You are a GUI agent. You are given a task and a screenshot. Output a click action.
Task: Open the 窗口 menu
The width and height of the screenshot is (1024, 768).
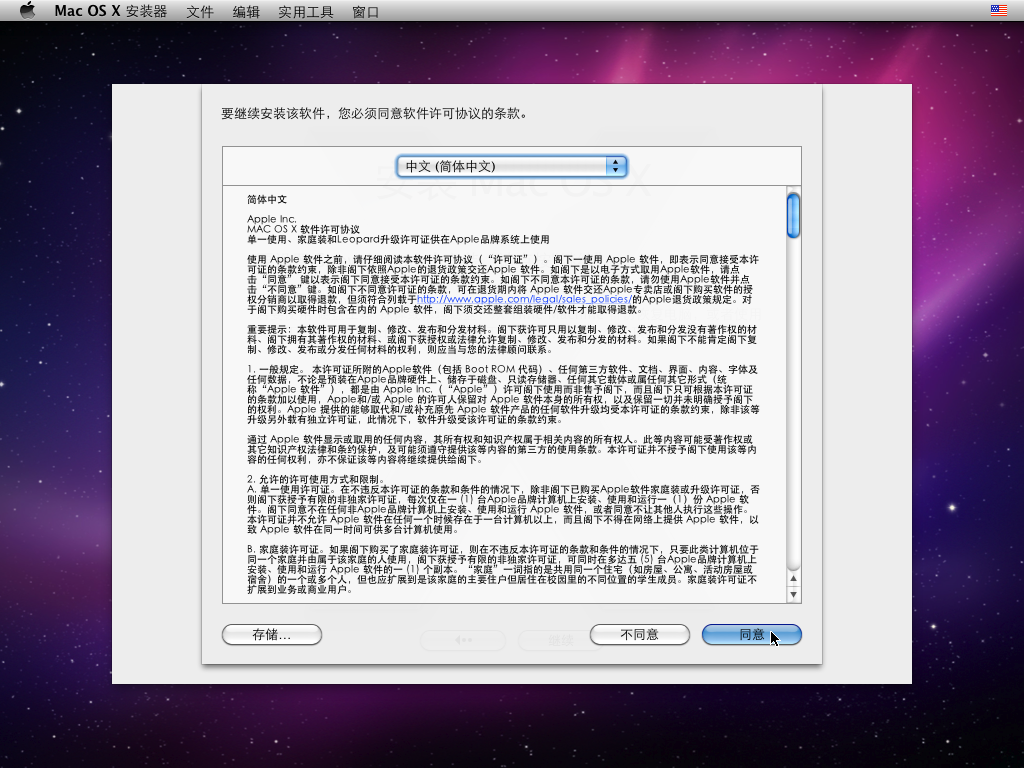(x=366, y=11)
